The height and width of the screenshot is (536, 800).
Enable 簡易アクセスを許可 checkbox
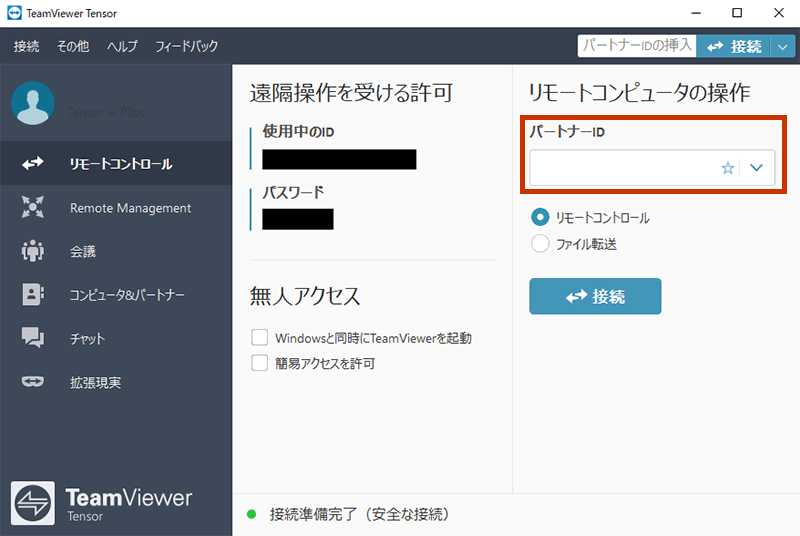(259, 363)
